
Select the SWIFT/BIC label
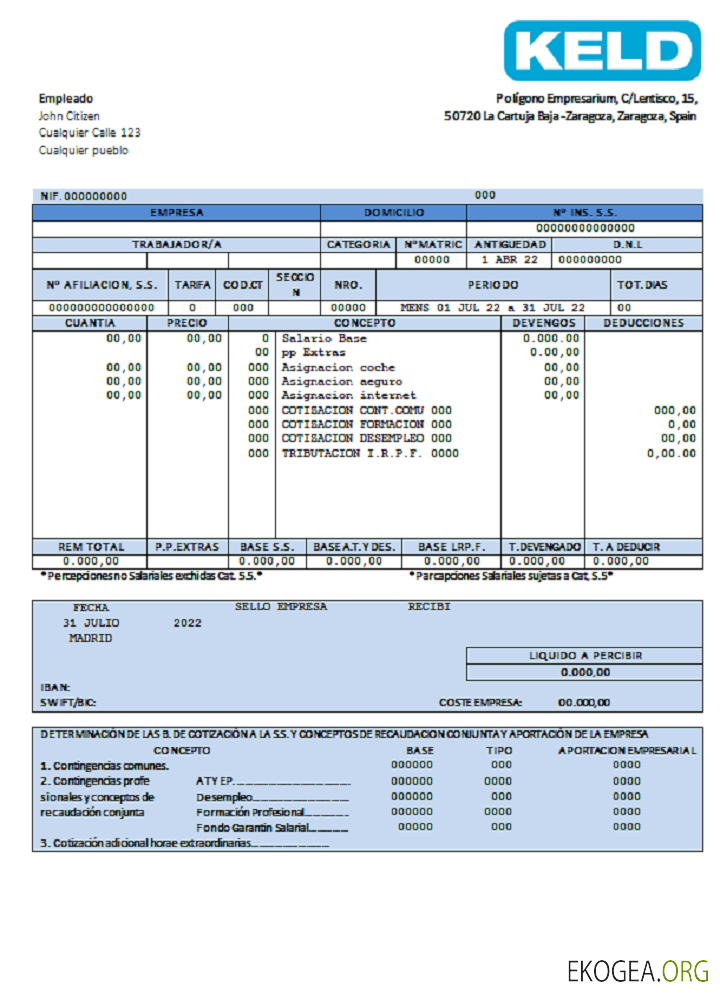click(68, 703)
